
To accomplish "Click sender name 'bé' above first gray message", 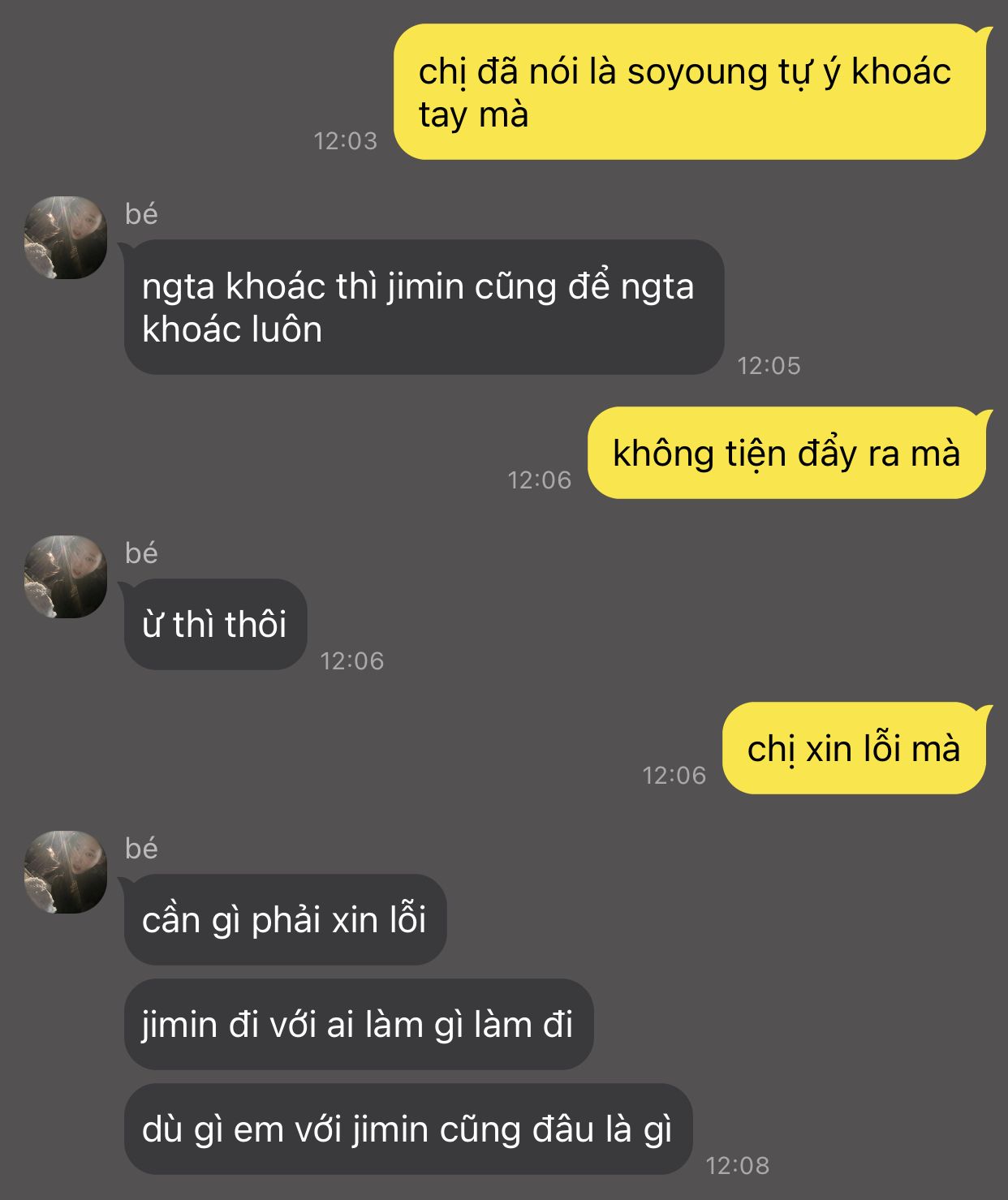I will point(141,214).
